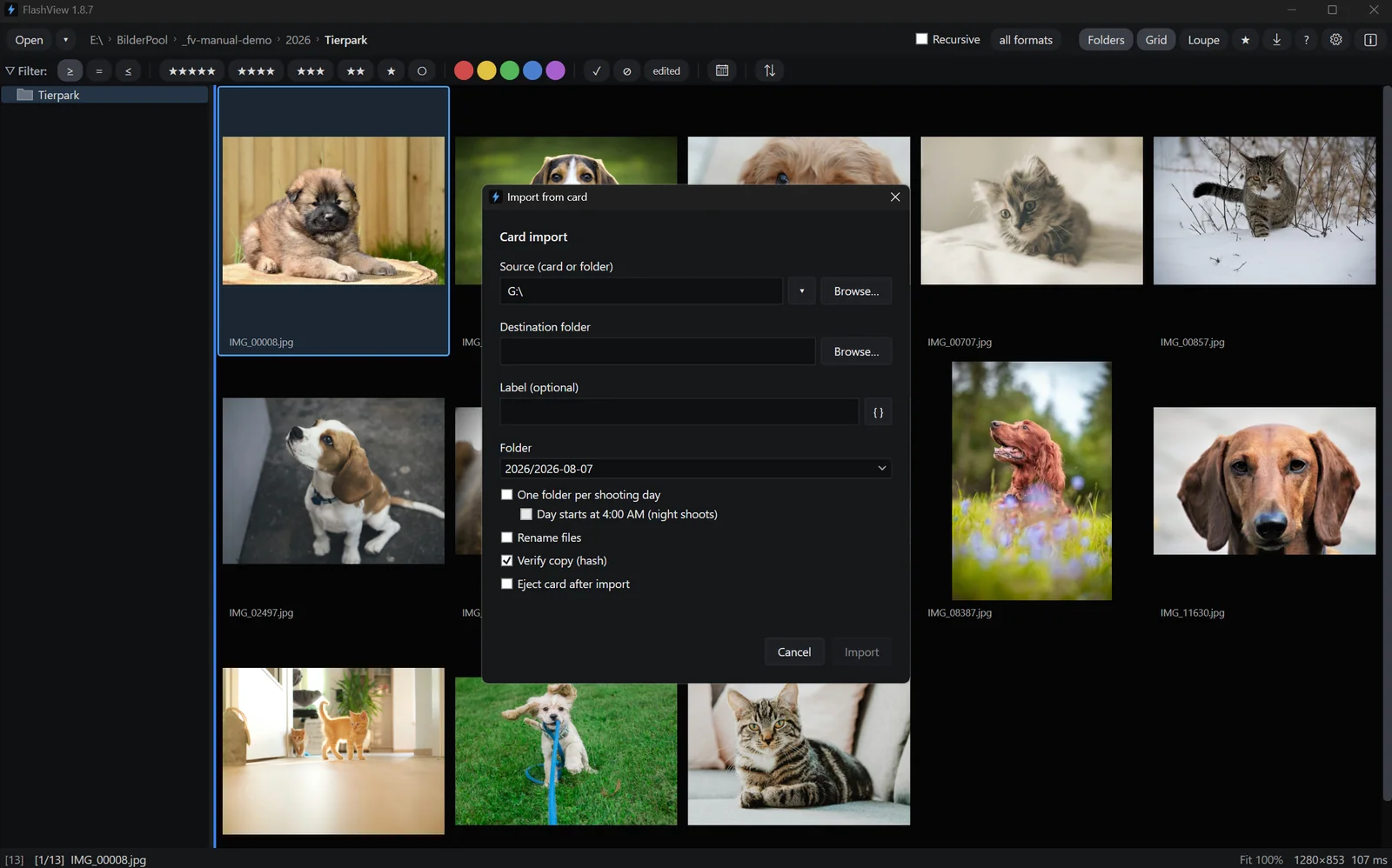The height and width of the screenshot is (868, 1392).
Task: Click the import download arrow icon
Action: pyautogui.click(x=1276, y=40)
